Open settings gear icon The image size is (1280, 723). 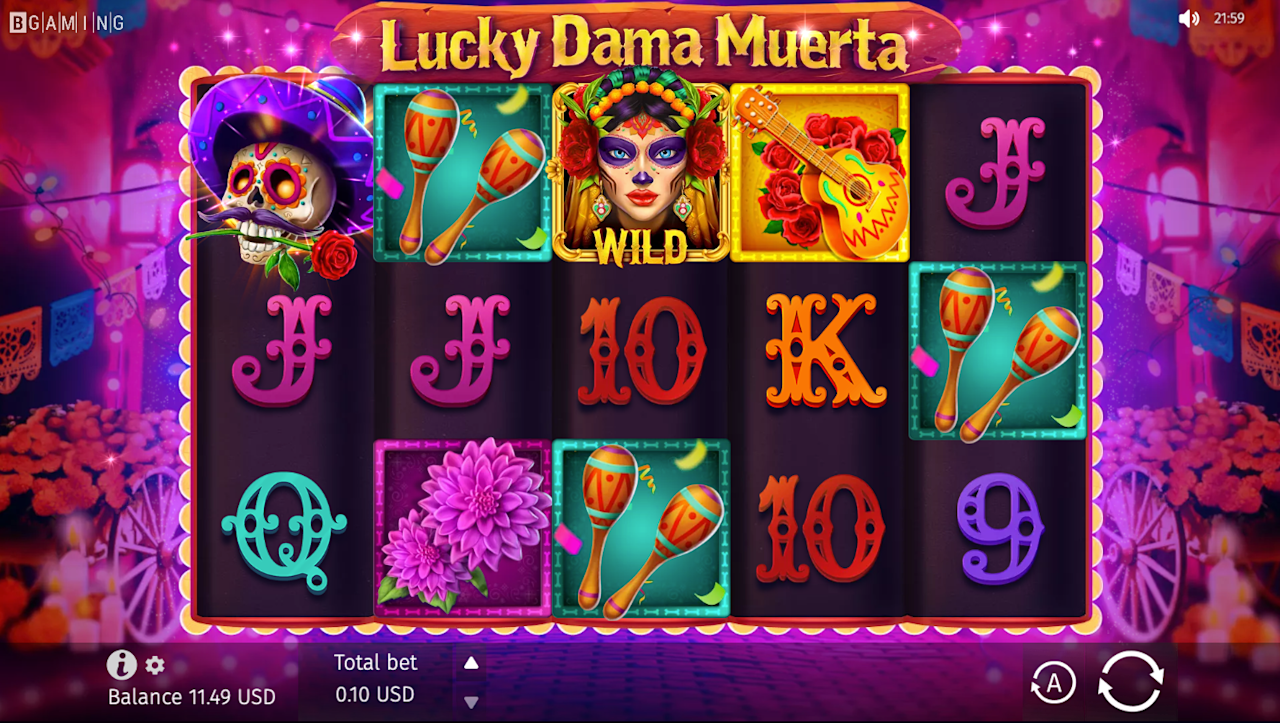coord(155,665)
